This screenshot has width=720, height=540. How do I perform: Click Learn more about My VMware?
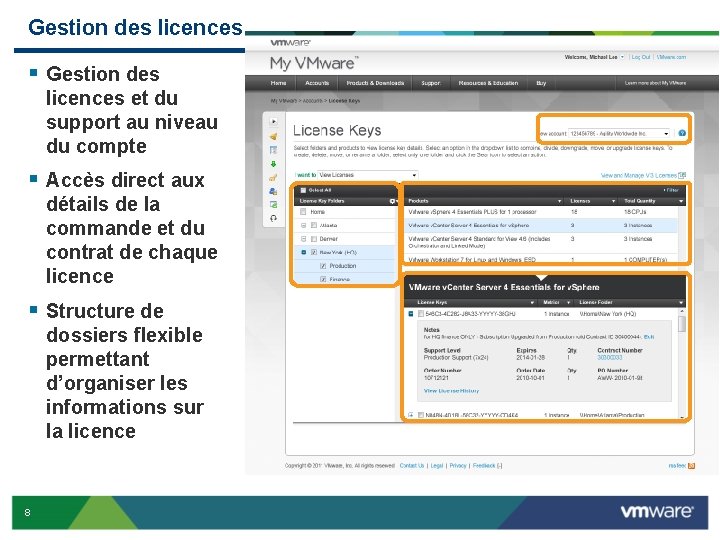655,83
